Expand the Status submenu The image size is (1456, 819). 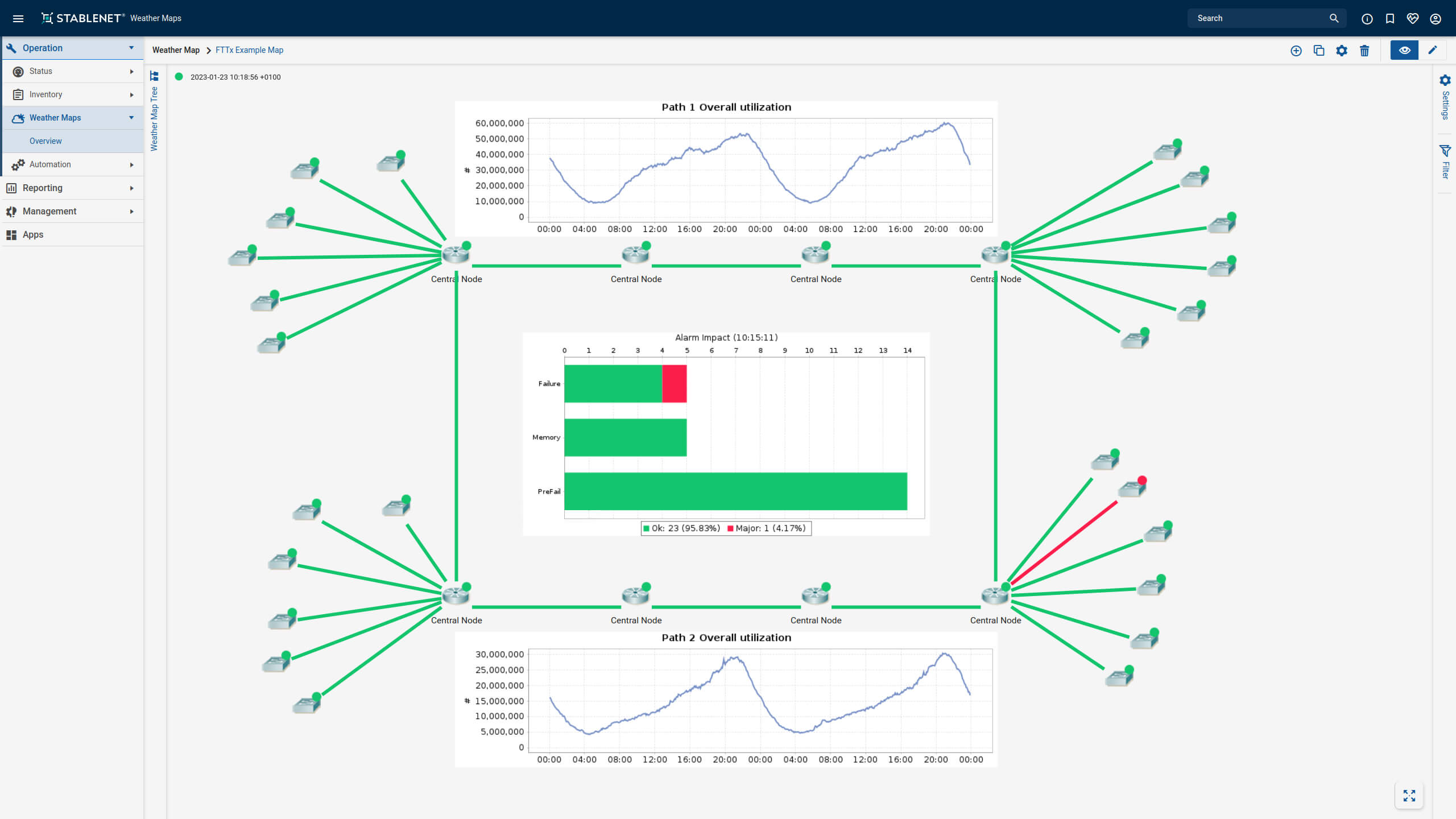[73, 71]
